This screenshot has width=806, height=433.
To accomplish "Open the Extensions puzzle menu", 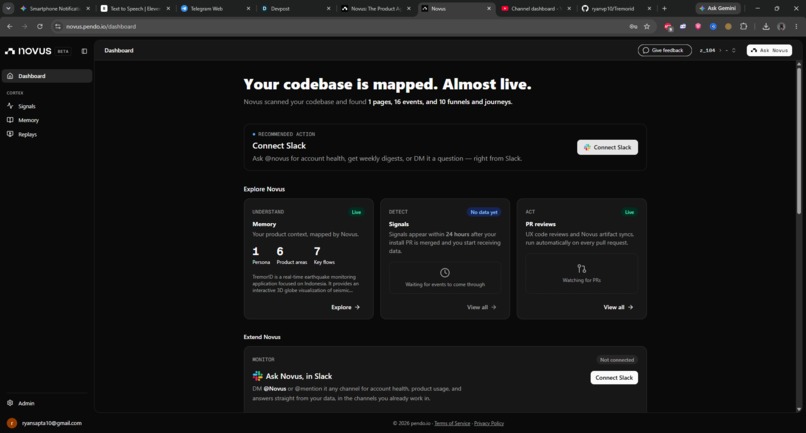I will (743, 27).
